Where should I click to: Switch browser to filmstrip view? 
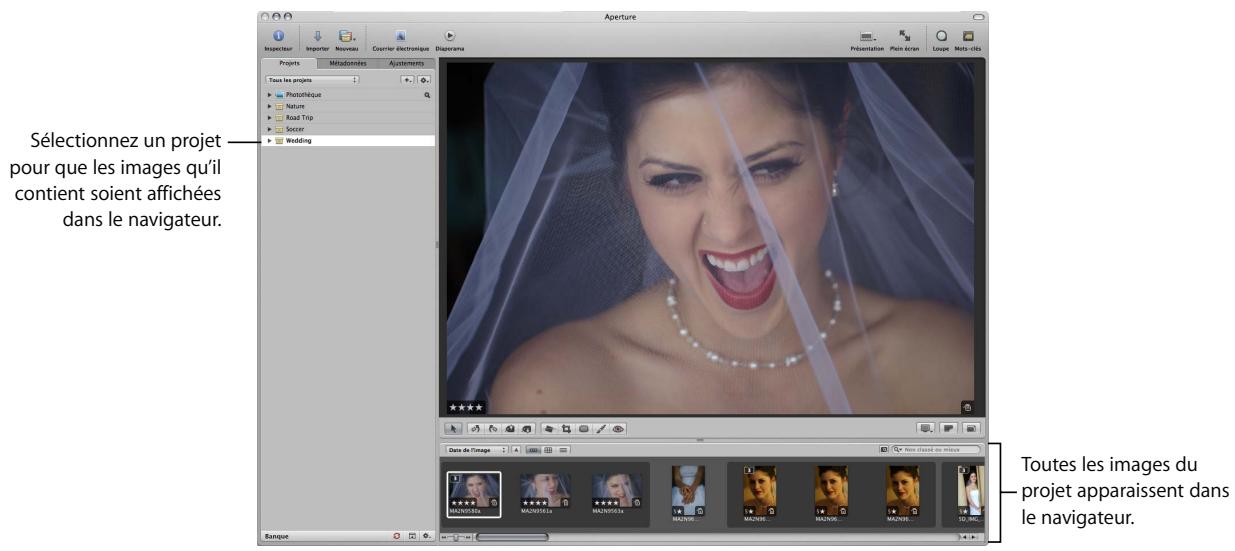click(534, 451)
